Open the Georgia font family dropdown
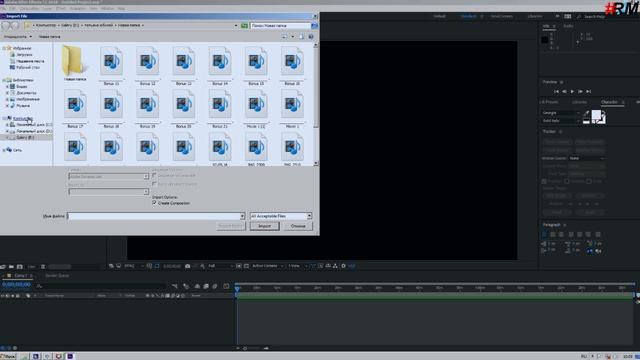 pos(561,113)
